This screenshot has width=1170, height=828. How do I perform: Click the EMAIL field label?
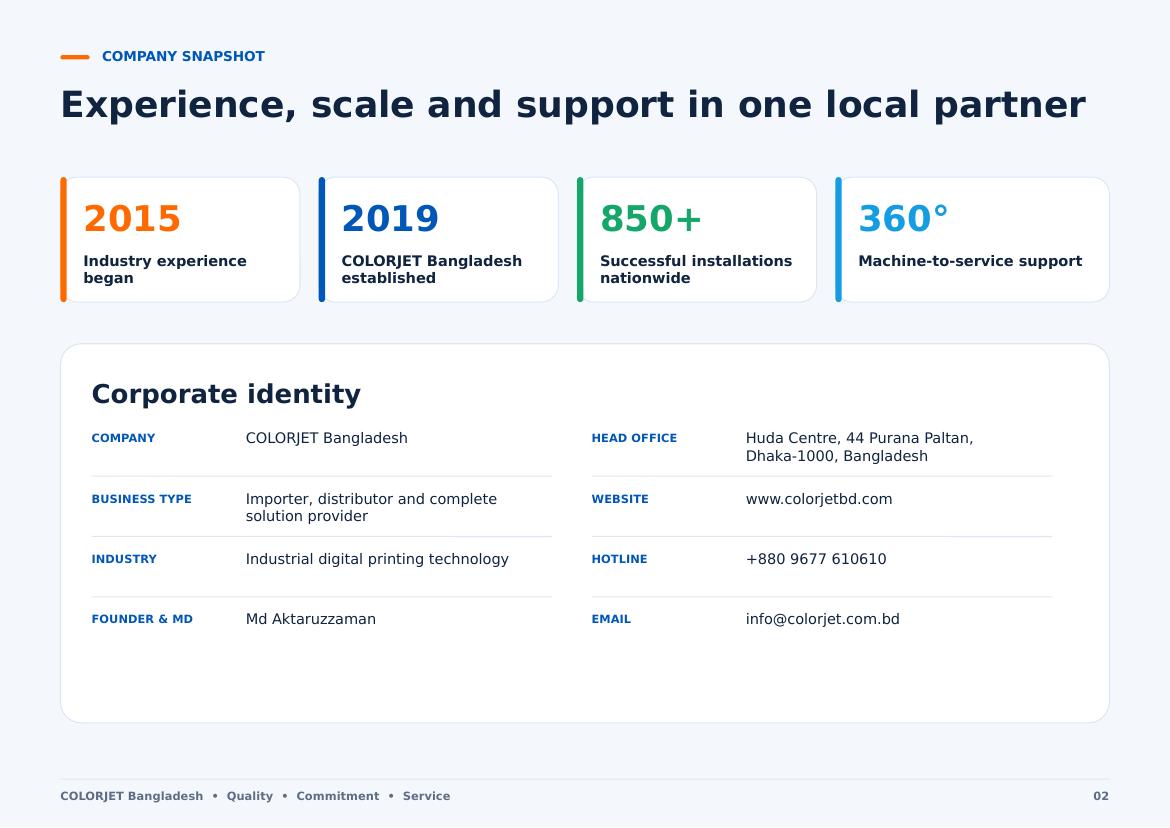click(x=611, y=619)
